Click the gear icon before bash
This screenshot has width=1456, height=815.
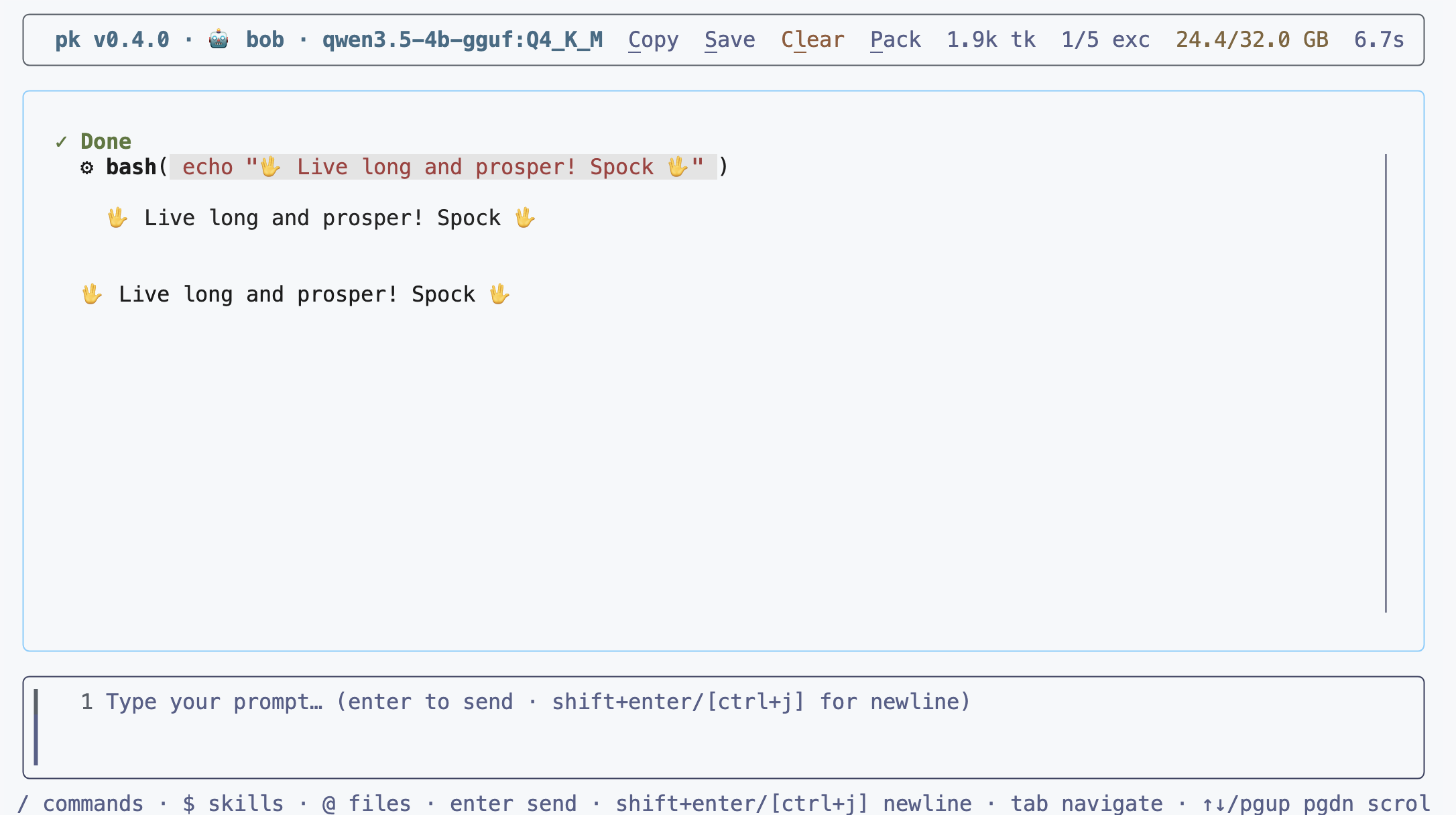click(x=87, y=167)
